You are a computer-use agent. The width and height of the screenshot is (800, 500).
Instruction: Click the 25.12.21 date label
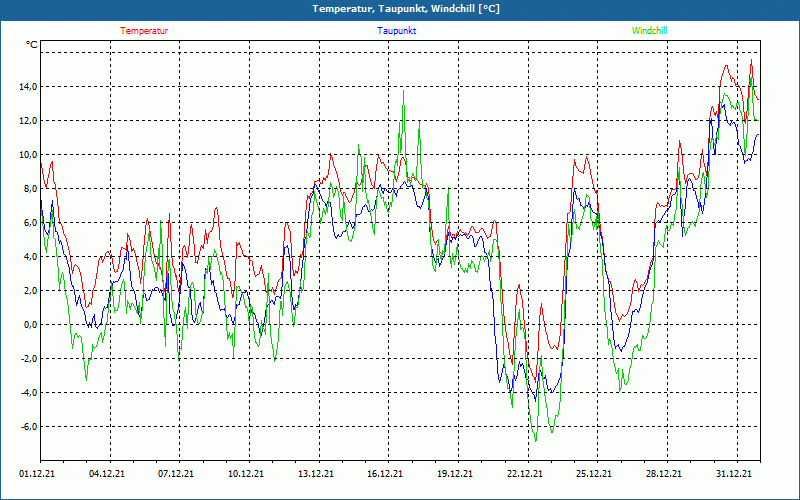594,474
